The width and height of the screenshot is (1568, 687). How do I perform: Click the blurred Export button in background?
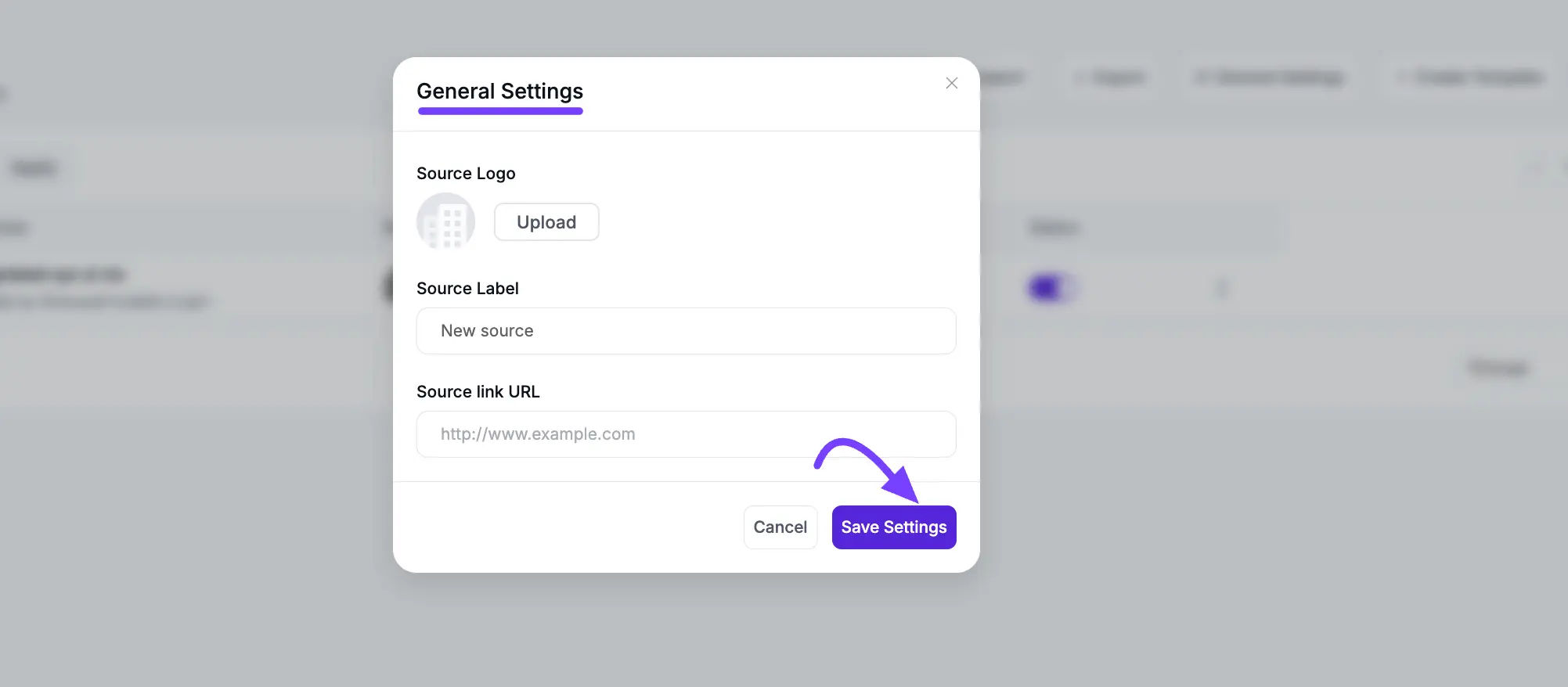tap(1112, 77)
